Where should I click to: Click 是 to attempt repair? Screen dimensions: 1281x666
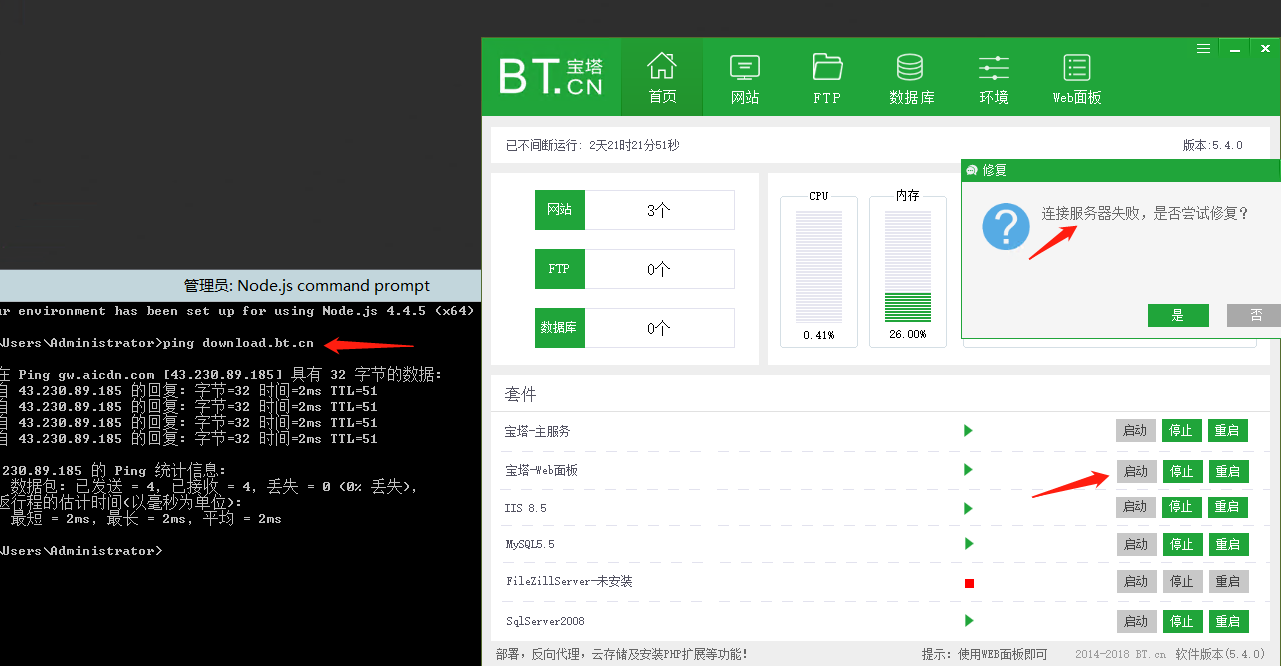(x=1178, y=315)
